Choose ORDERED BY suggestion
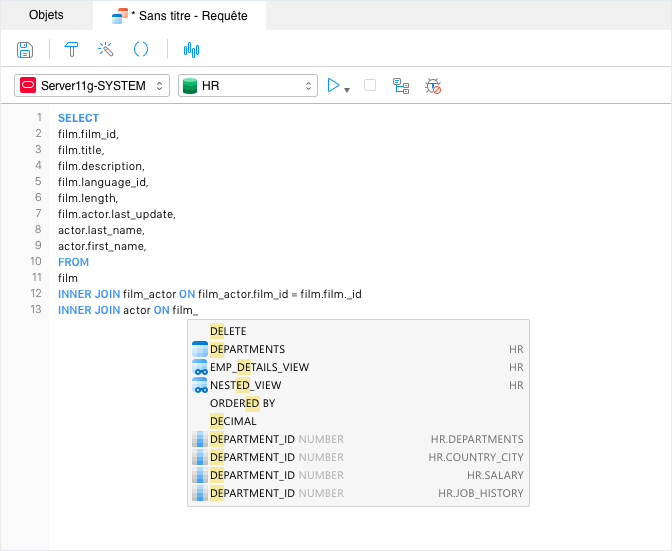672x551 pixels. pos(358,403)
